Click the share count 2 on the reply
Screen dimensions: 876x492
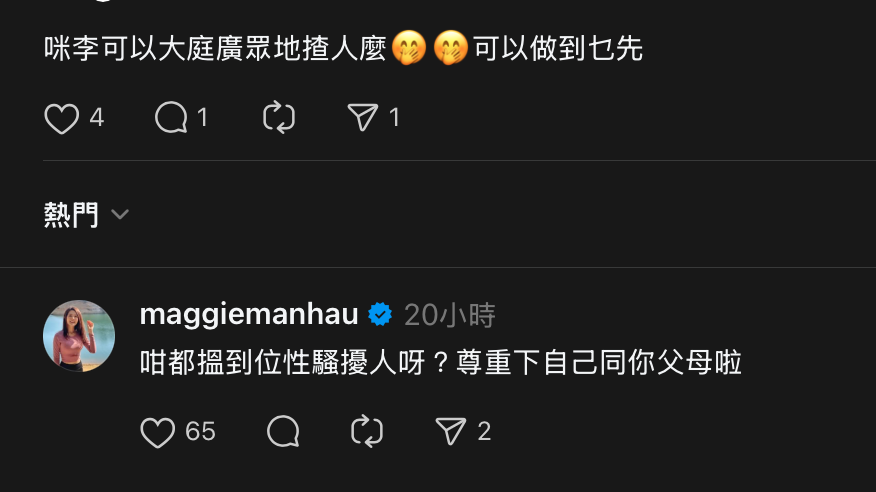pos(484,431)
